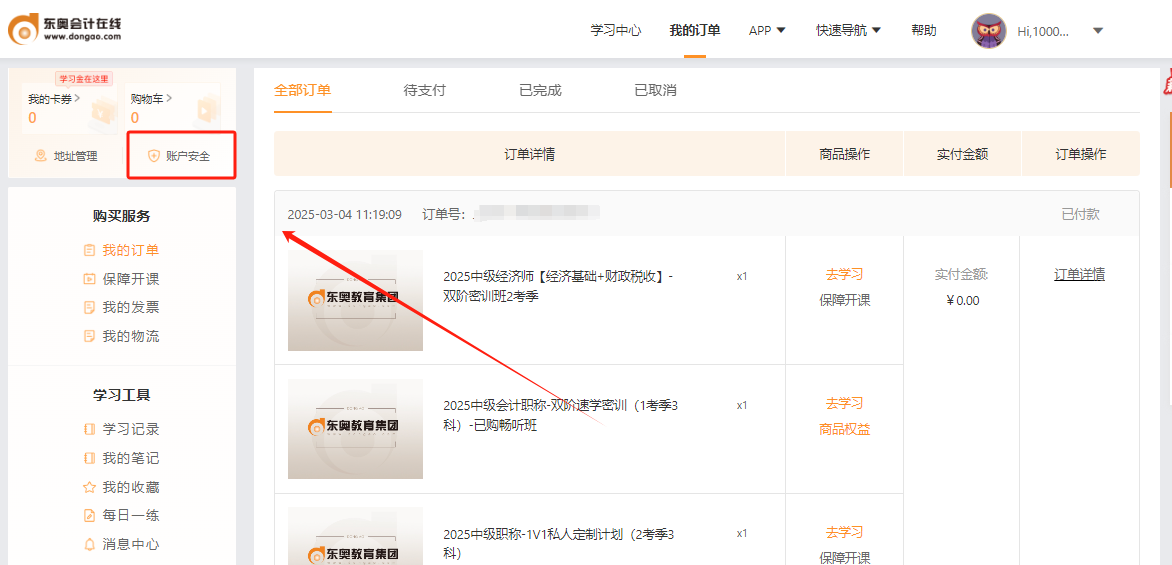Click the 账户安全 shield icon
Viewport: 1172px width, 565px height.
(153, 156)
